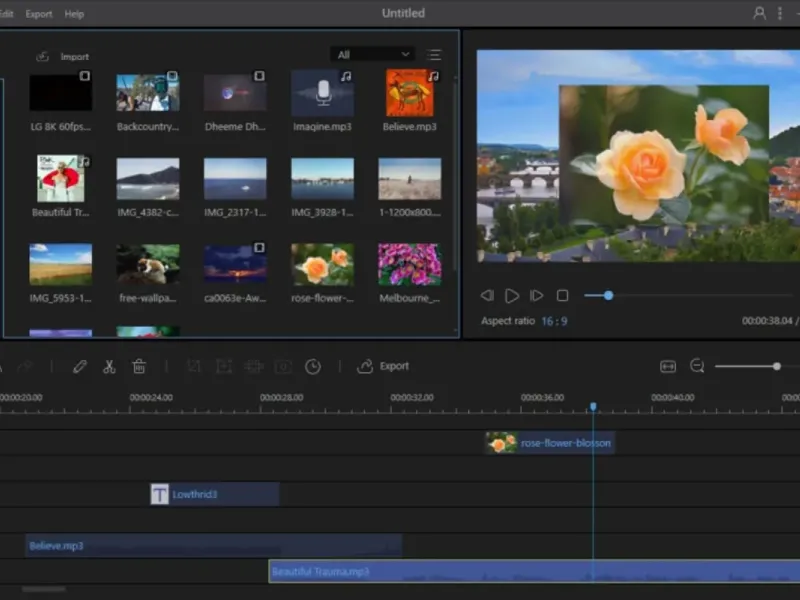Click the timeline zoom slider handle
This screenshot has width=800, height=600.
pos(776,367)
